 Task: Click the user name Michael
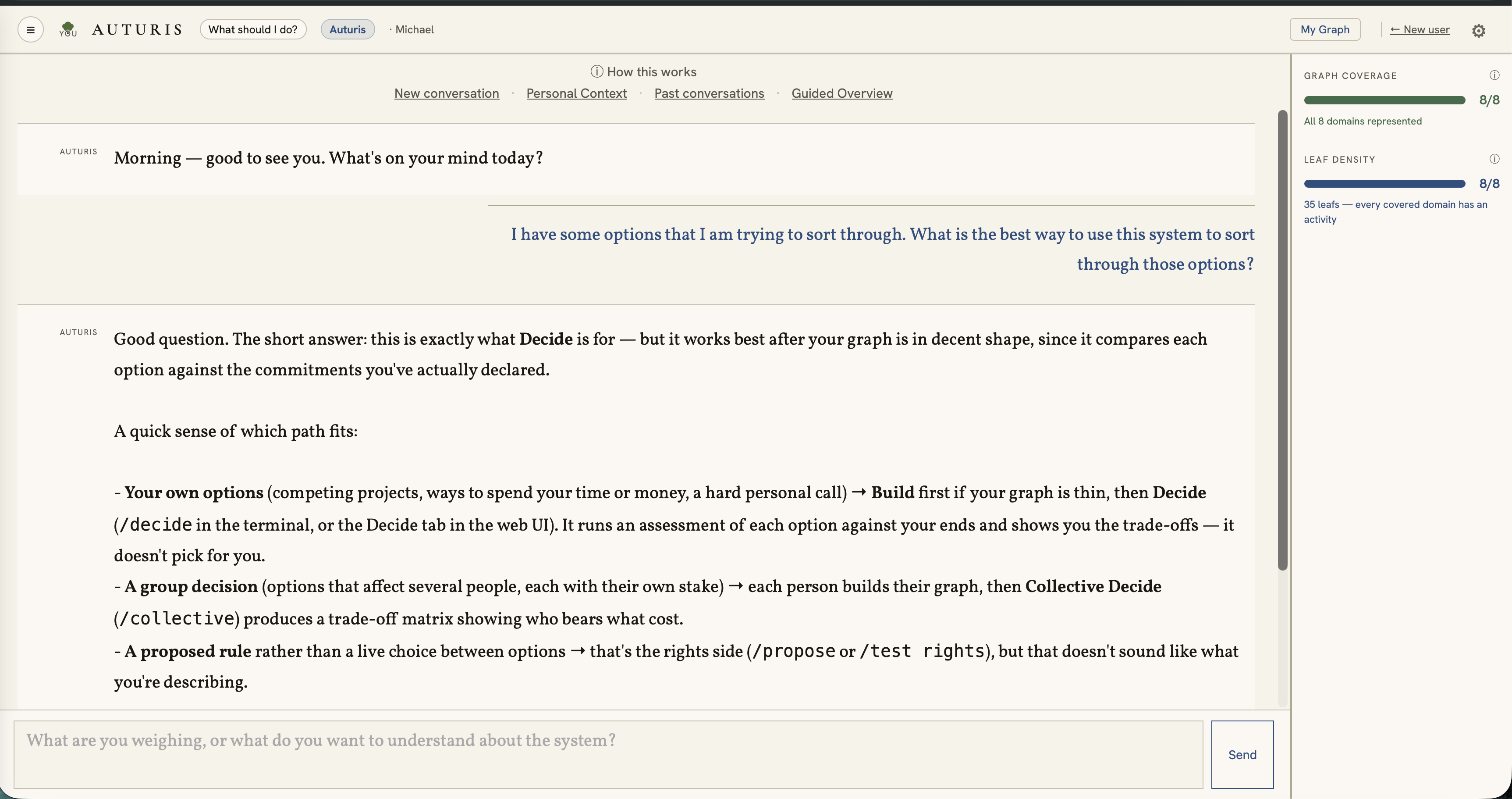pyautogui.click(x=415, y=29)
